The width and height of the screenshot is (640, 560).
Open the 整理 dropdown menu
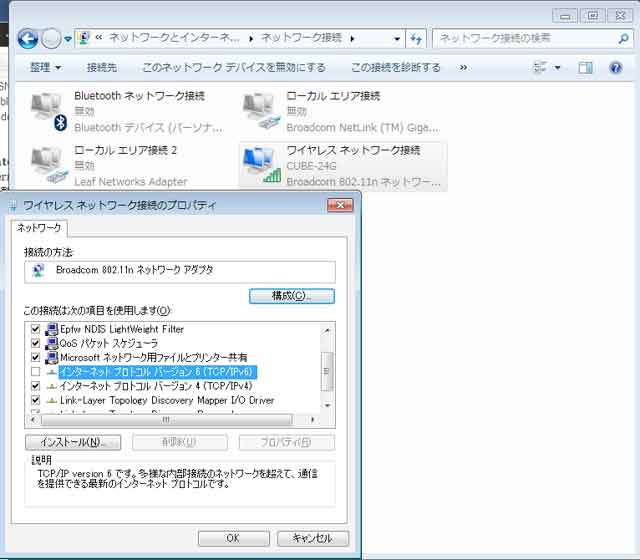45,68
